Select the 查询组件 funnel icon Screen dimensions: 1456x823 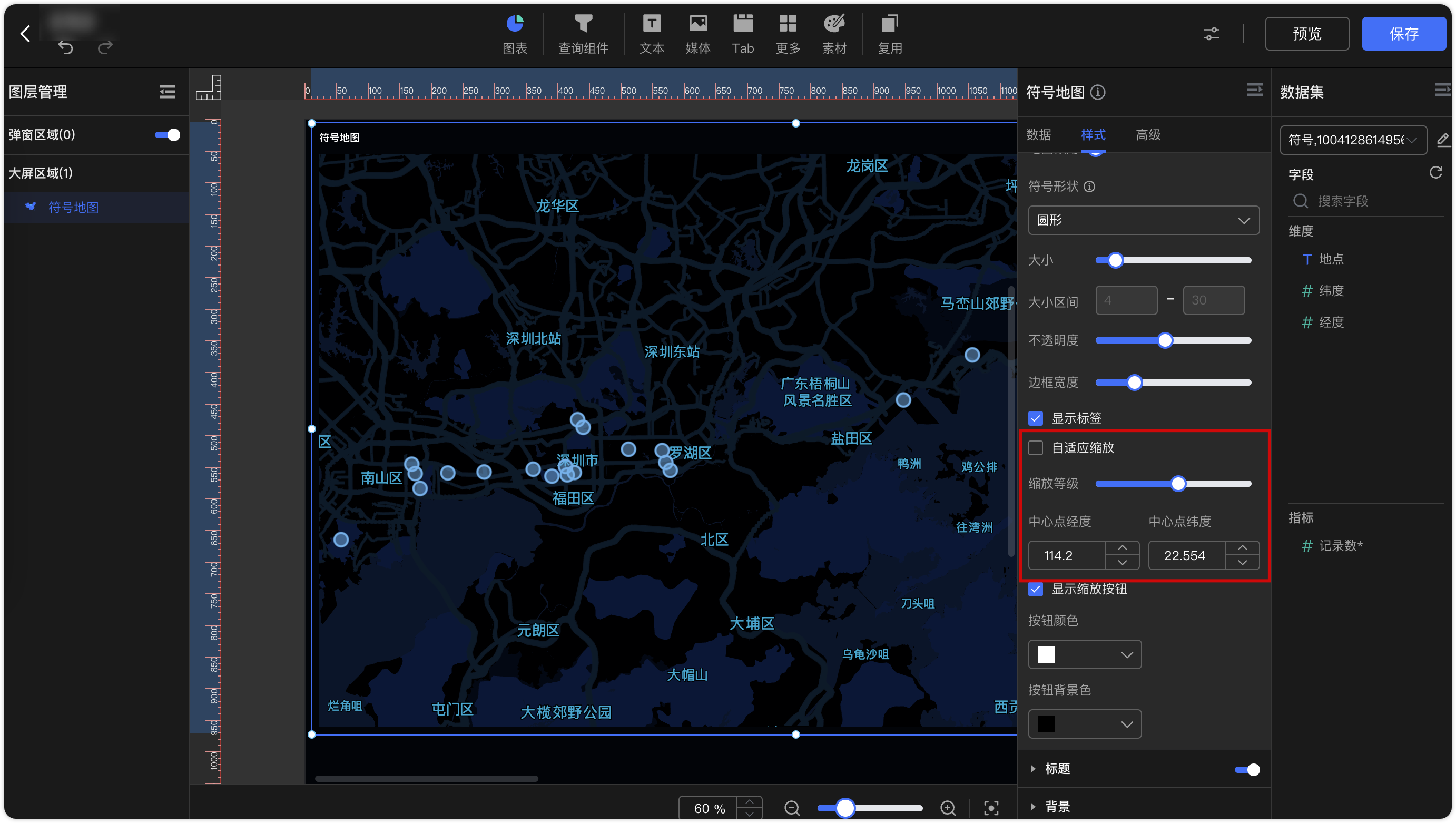tap(583, 24)
